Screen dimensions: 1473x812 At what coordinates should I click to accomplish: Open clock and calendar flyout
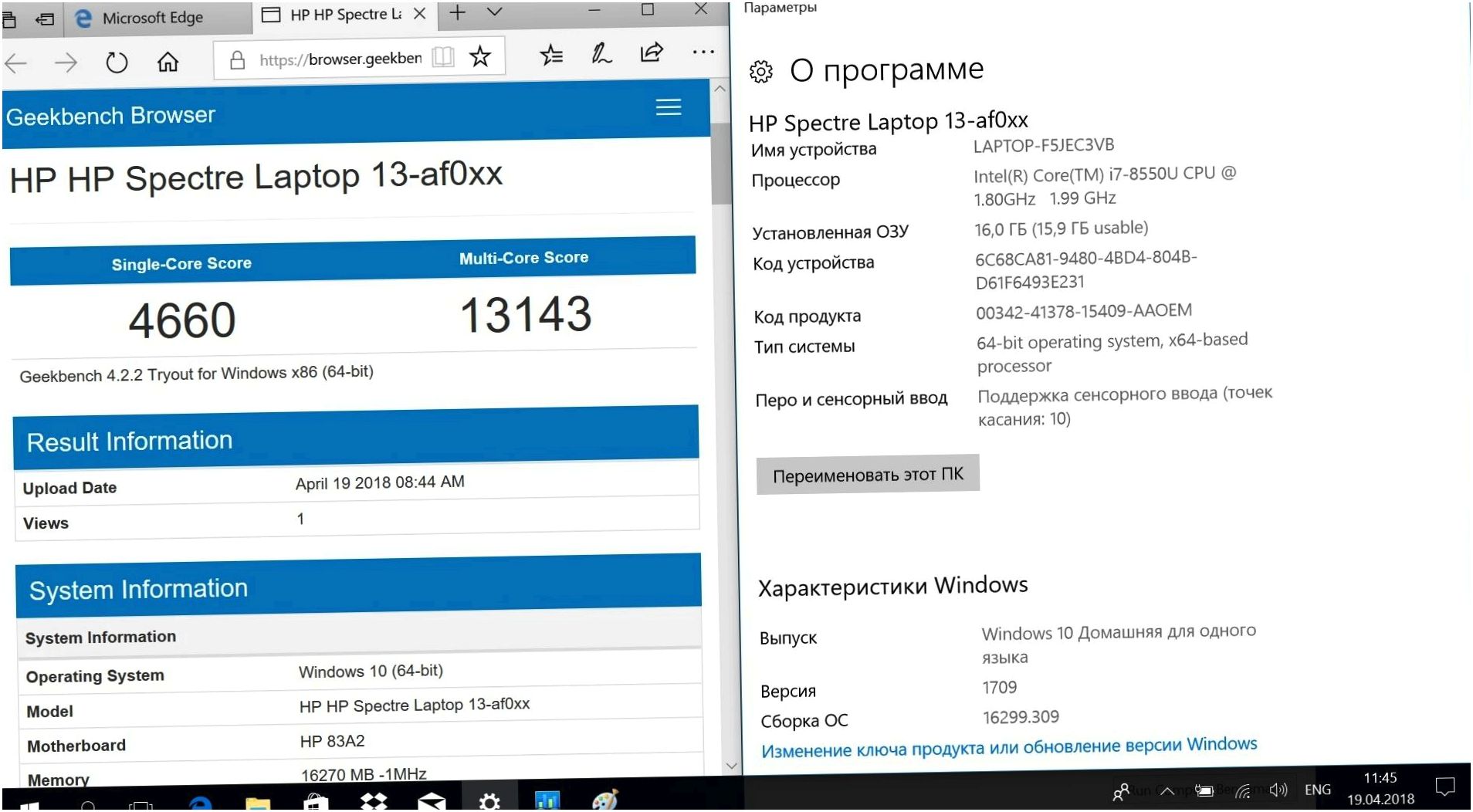tap(1380, 788)
